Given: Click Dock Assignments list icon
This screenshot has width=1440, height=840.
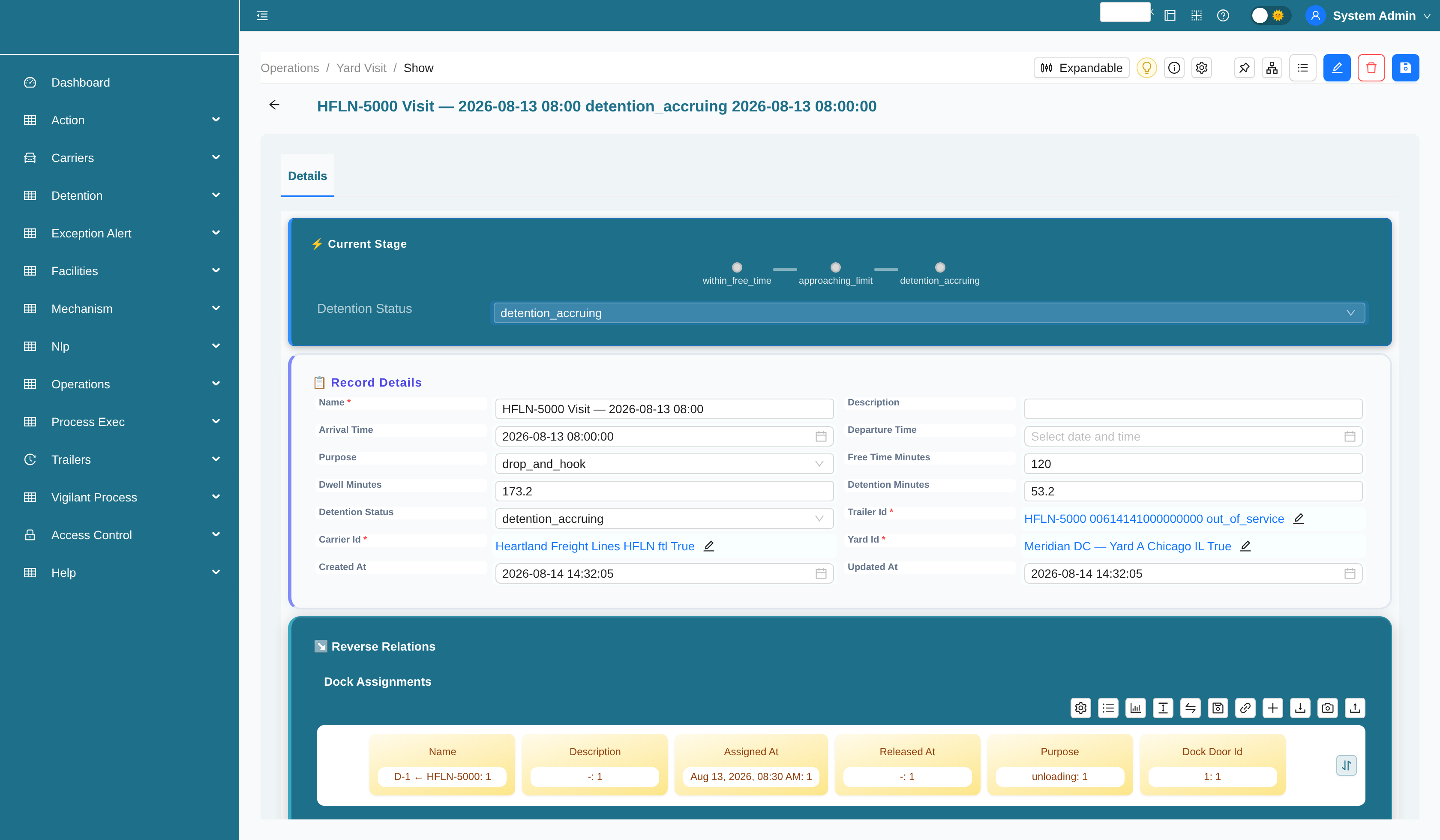Looking at the screenshot, I should pyautogui.click(x=1108, y=708).
